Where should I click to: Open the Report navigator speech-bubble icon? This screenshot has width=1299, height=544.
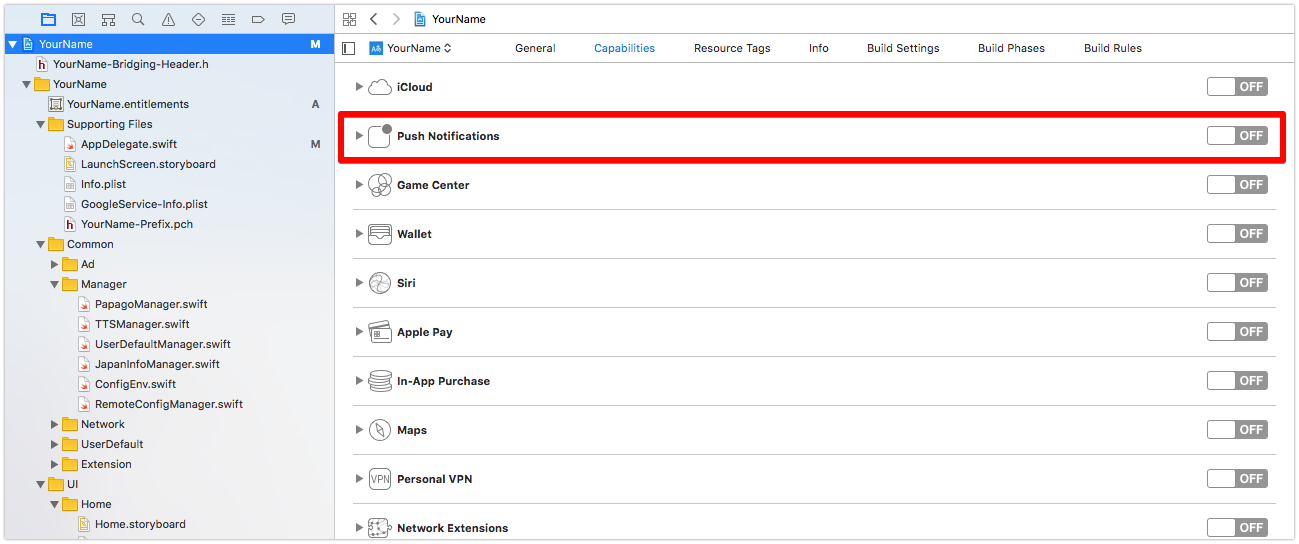click(x=288, y=19)
